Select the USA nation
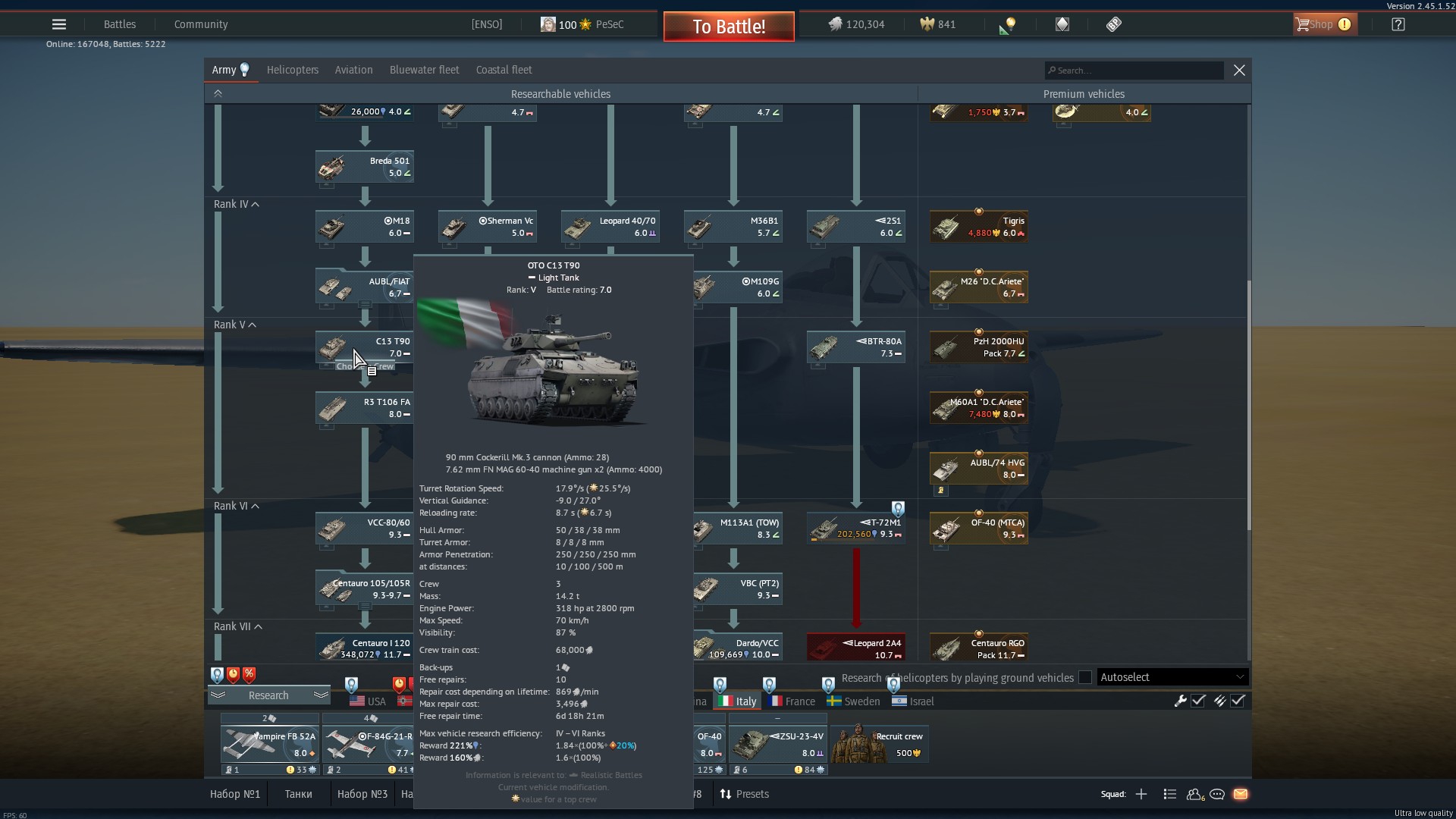 tap(368, 701)
